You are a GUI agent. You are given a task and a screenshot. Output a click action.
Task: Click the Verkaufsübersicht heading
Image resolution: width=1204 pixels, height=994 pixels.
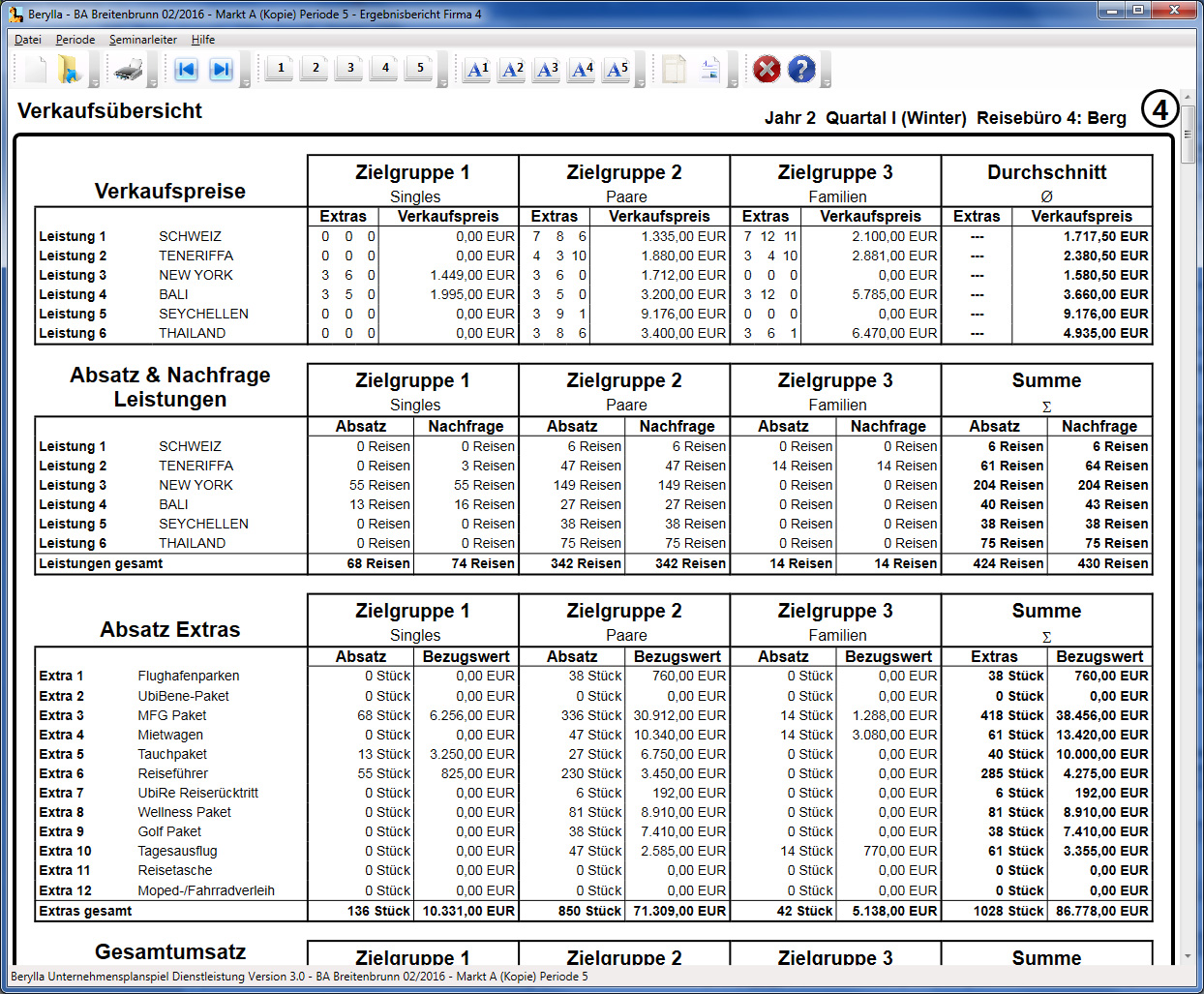[109, 110]
